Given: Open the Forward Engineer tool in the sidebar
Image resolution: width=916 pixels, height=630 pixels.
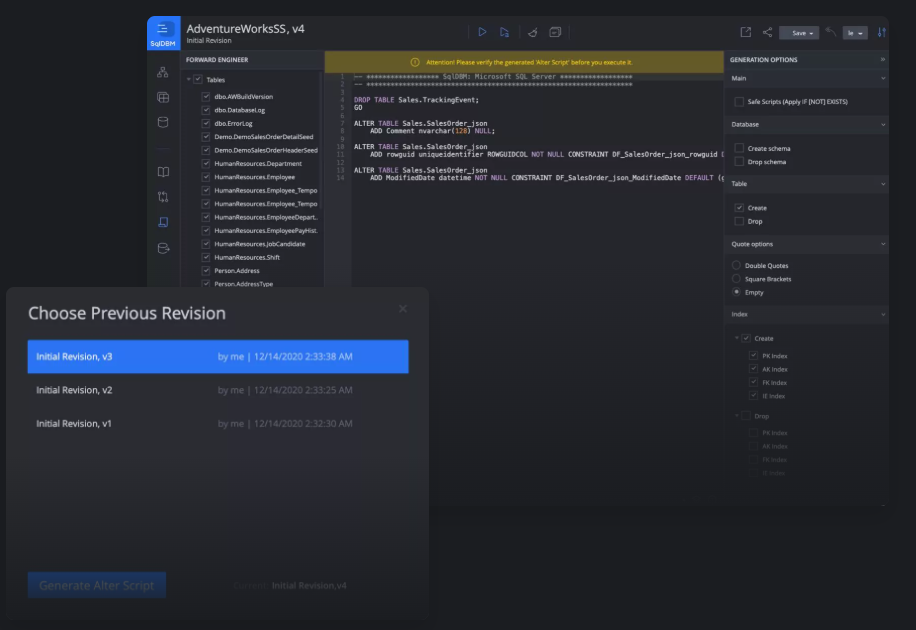Looking at the screenshot, I should tap(163, 222).
